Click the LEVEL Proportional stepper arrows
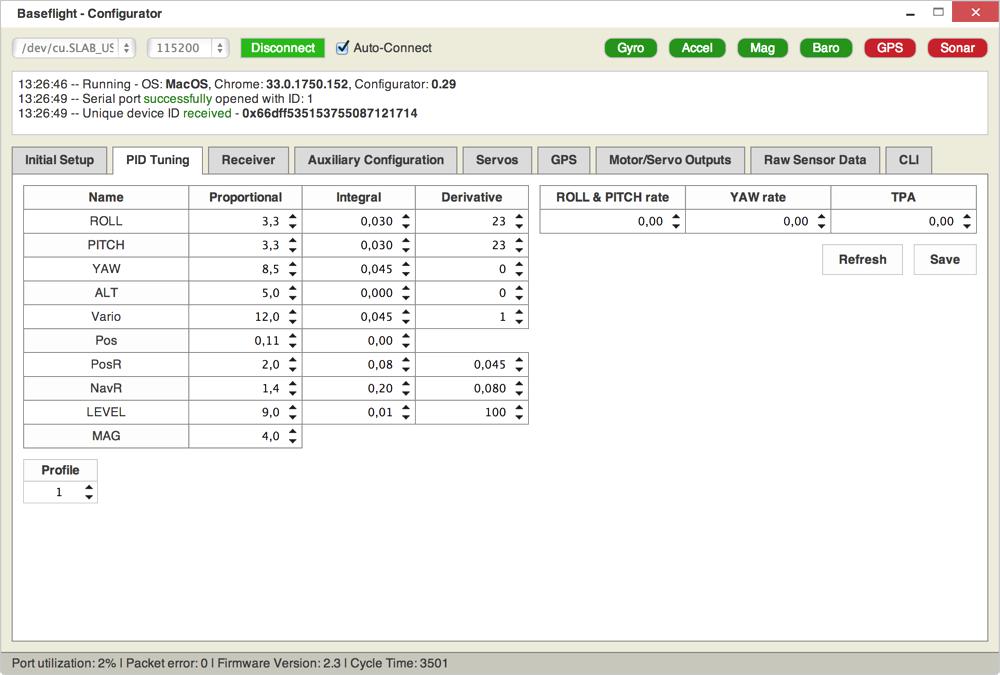The image size is (1000, 675). [x=292, y=412]
